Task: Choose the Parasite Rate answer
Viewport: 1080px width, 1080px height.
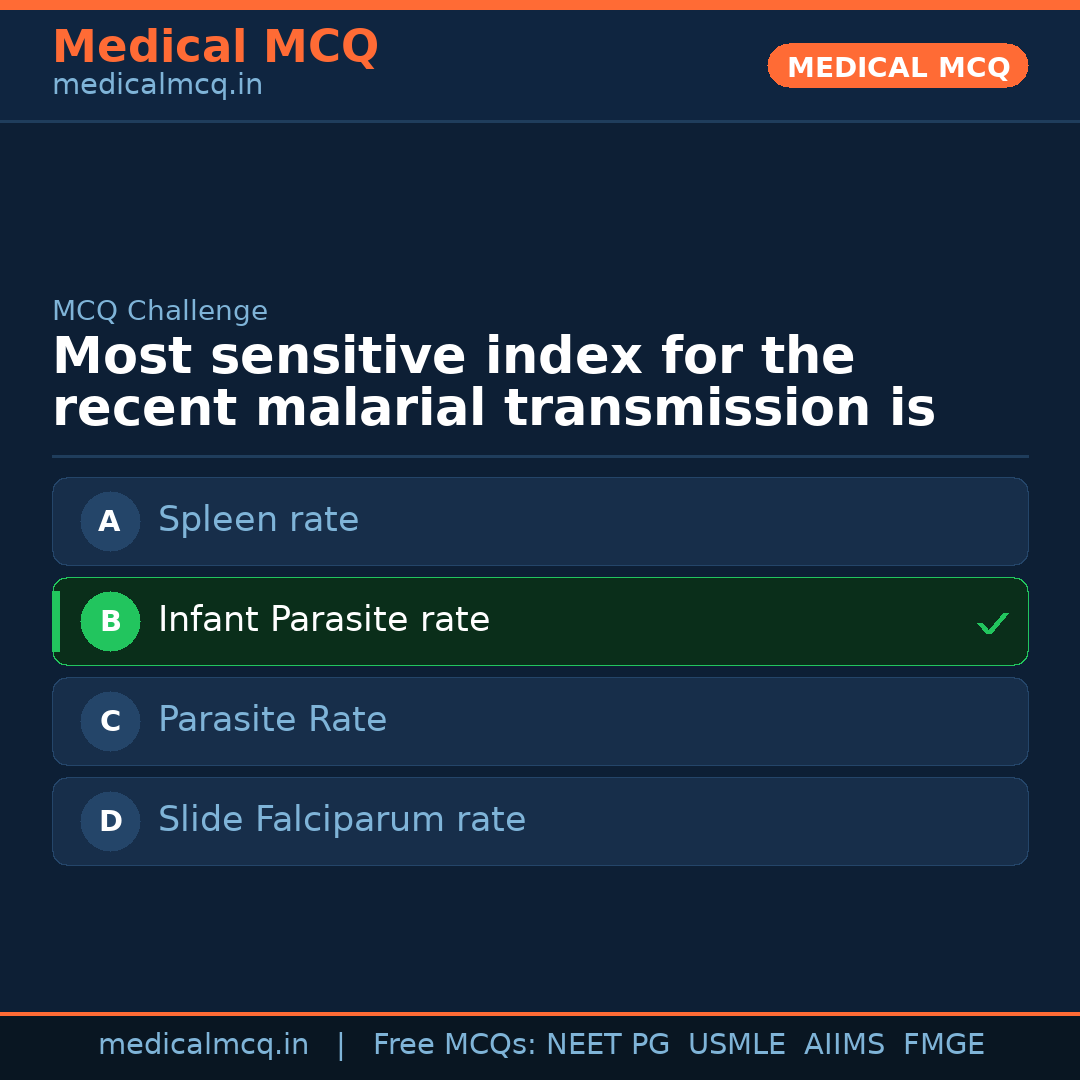Action: pyautogui.click(x=272, y=720)
